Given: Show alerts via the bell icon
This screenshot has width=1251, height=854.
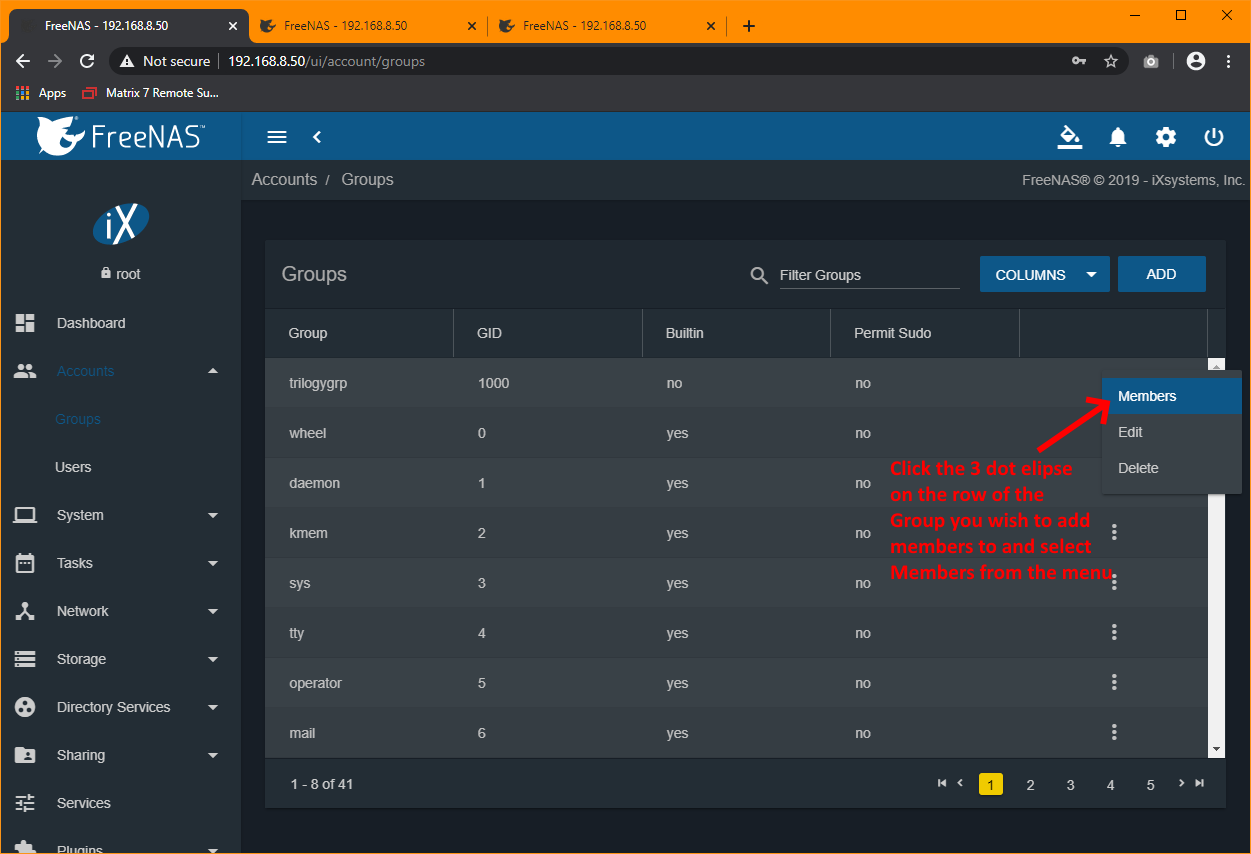Looking at the screenshot, I should click(x=1118, y=137).
